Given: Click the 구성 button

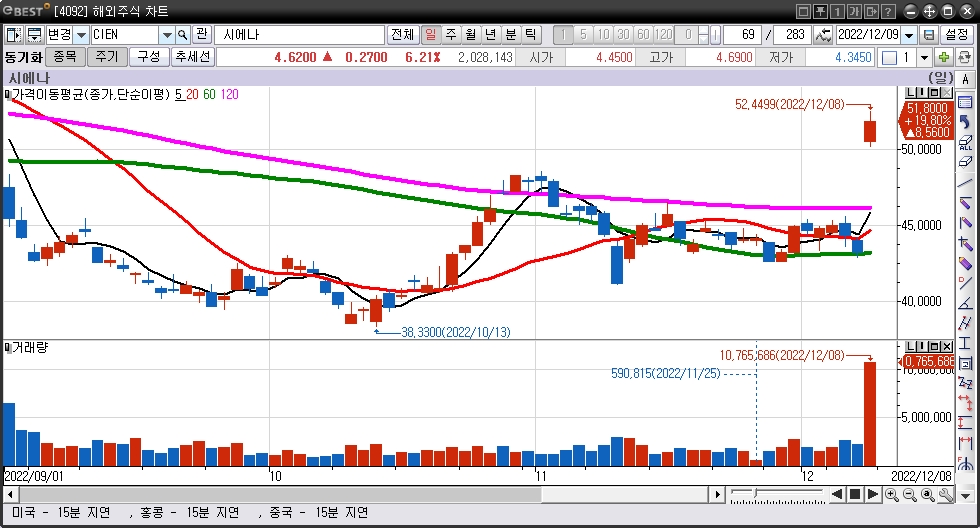Looking at the screenshot, I should (149, 57).
